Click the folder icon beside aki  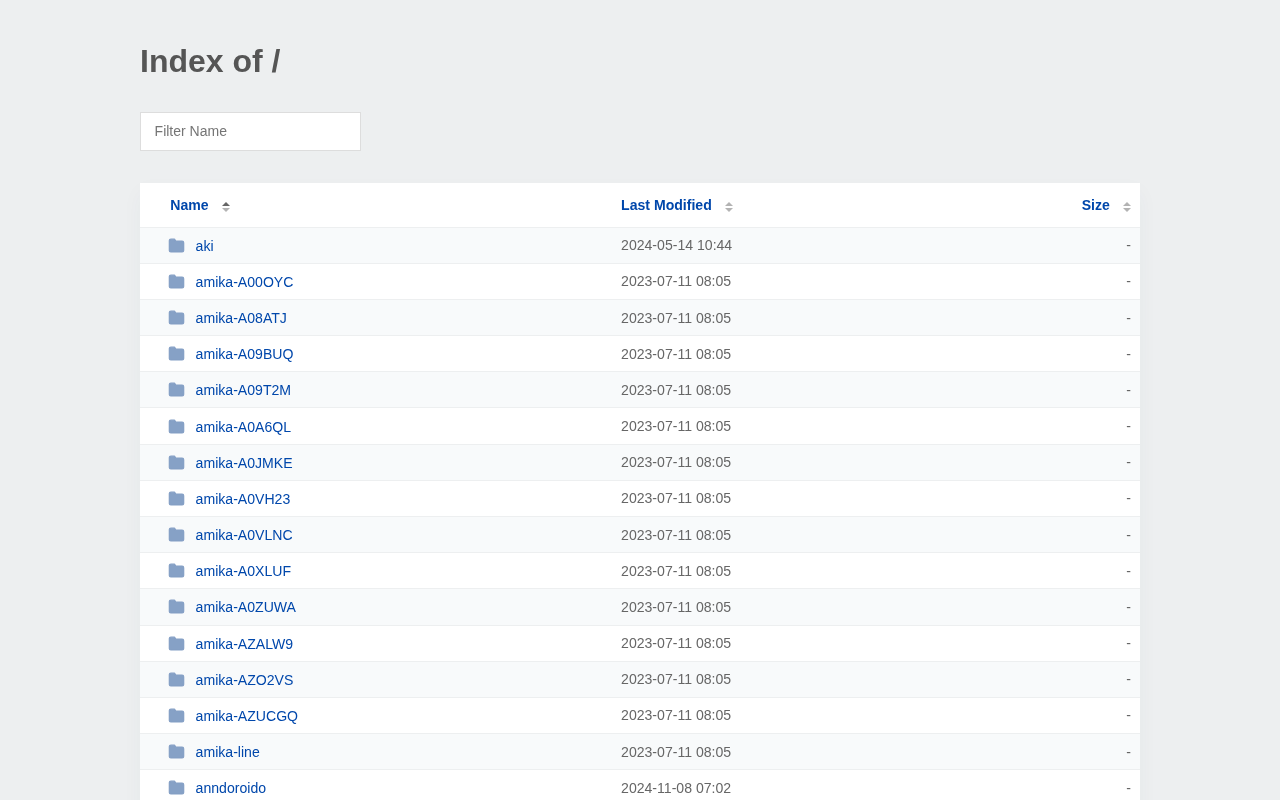point(176,246)
